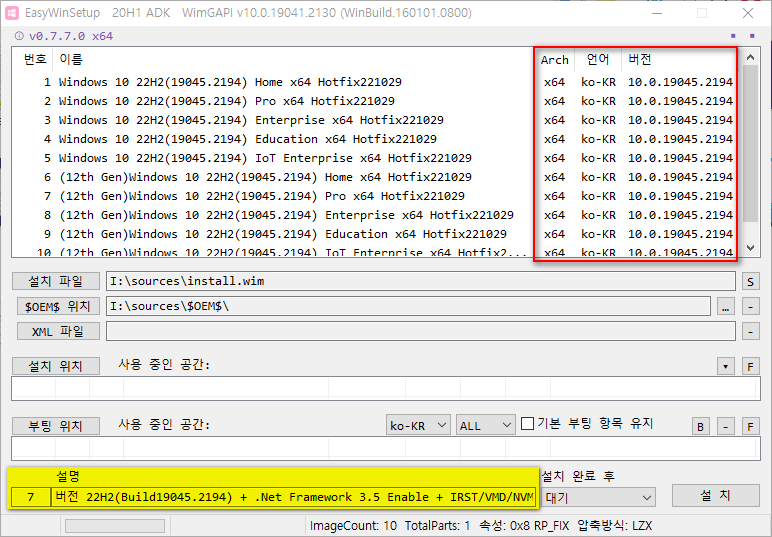This screenshot has width=772, height=537.
Task: Open the 대기 after-install action dropdown
Action: click(x=598, y=498)
